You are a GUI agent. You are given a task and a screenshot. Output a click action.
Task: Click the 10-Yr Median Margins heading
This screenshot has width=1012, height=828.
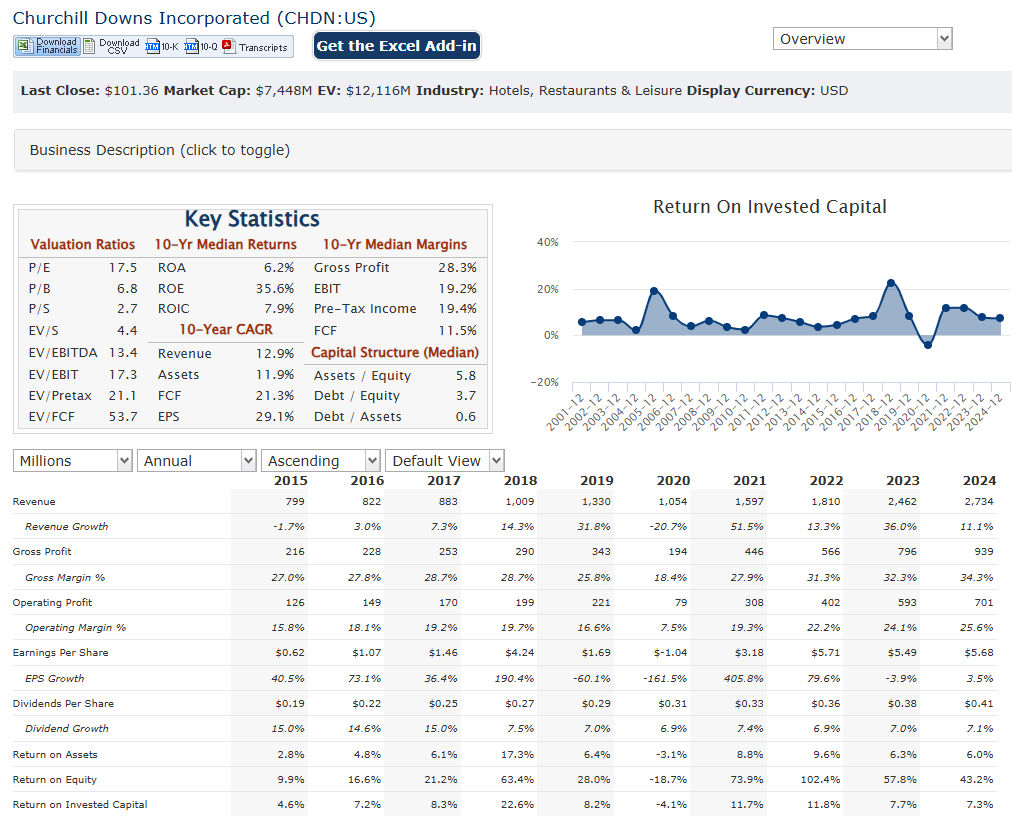tap(395, 245)
